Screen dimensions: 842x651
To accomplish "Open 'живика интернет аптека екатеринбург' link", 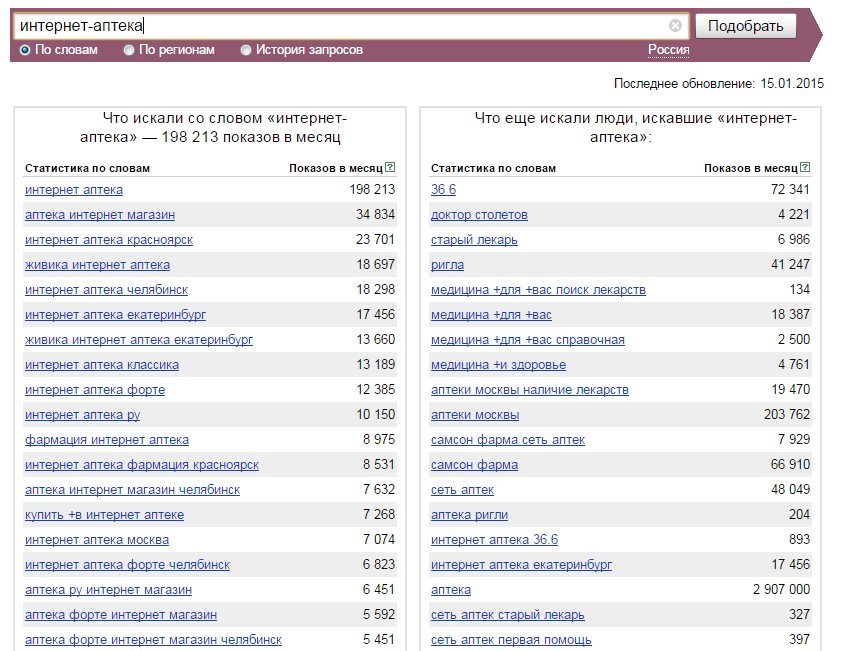I will coord(139,339).
